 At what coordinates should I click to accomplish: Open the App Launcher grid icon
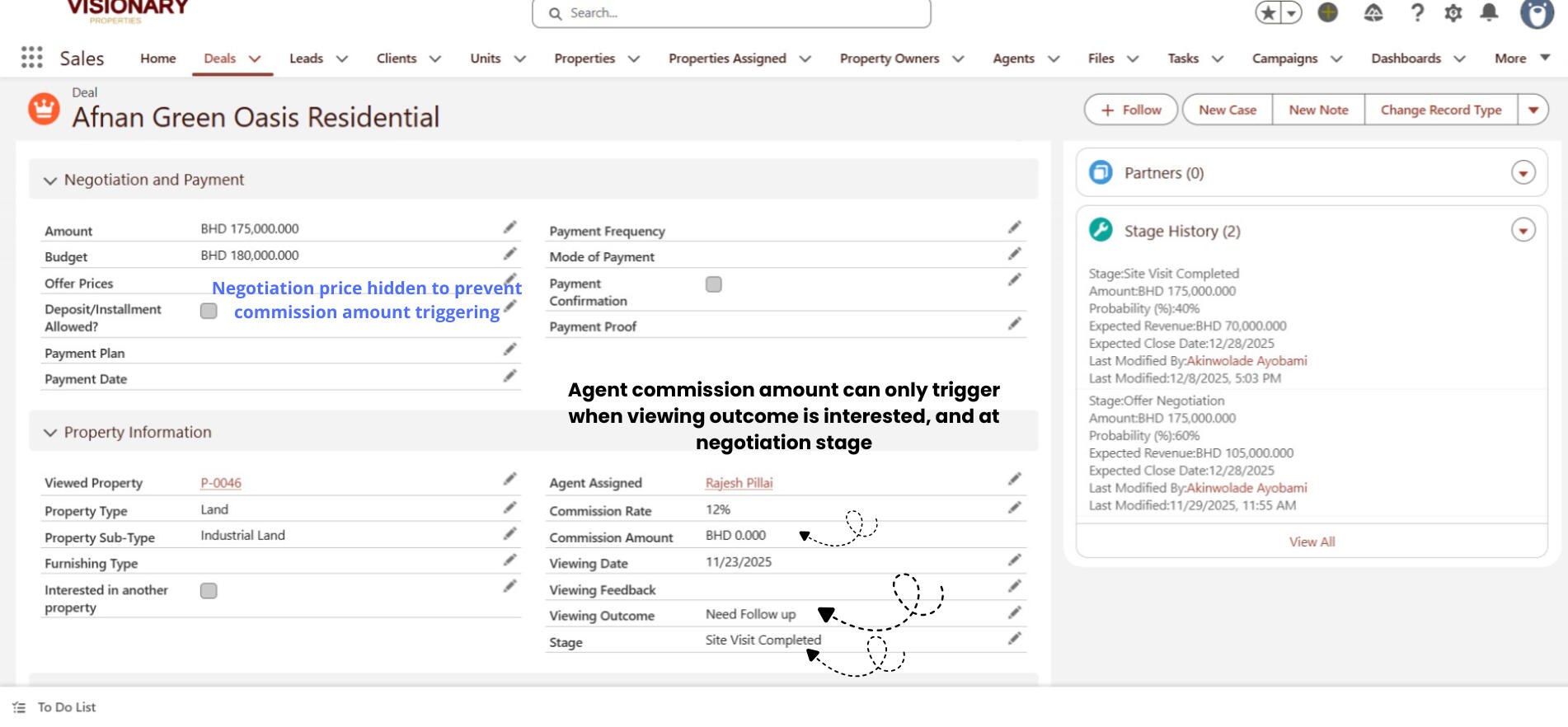31,58
